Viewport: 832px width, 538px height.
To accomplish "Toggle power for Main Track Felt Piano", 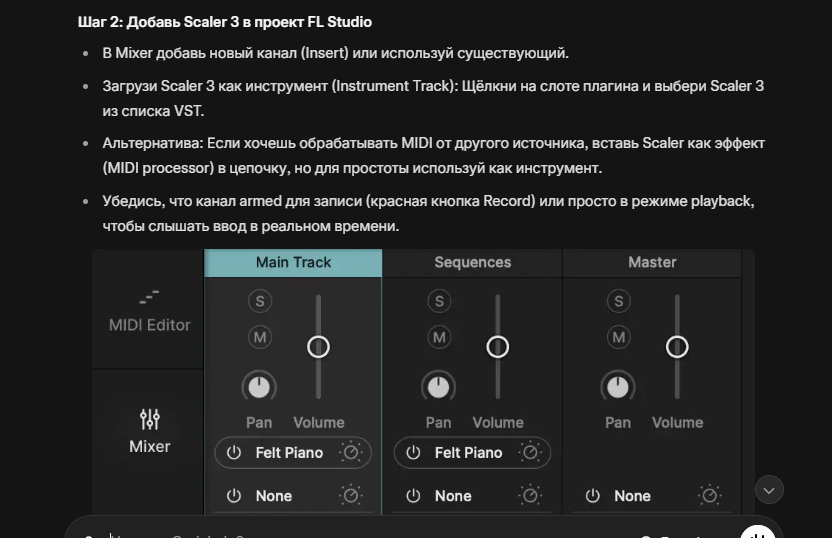I will pos(234,453).
